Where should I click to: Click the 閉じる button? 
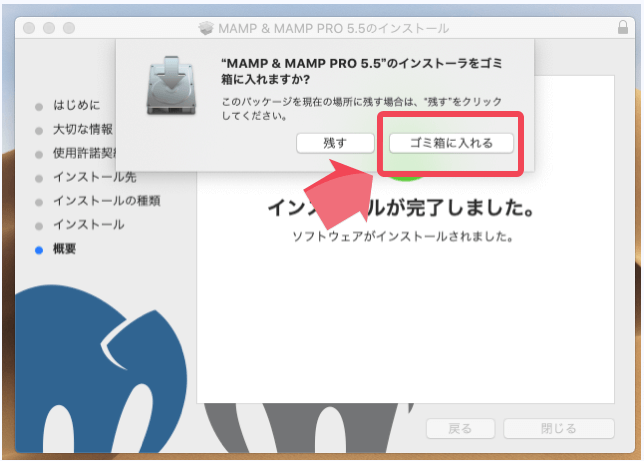pyautogui.click(x=559, y=429)
